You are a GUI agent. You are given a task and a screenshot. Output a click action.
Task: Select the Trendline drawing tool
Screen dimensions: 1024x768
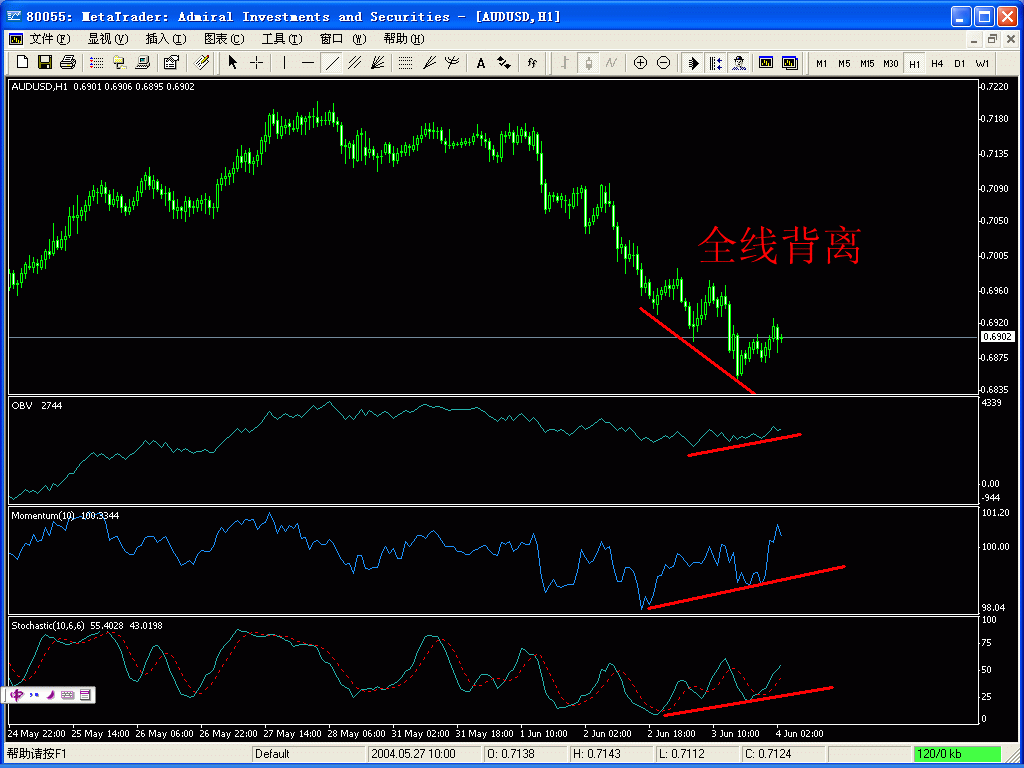(x=332, y=63)
